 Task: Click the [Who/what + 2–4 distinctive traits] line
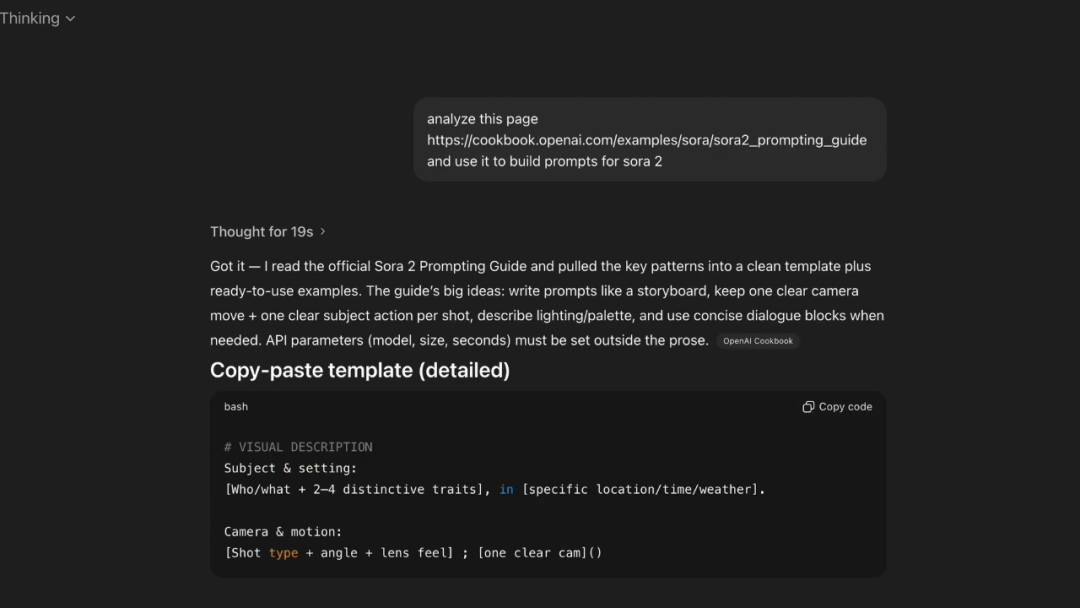pos(495,490)
